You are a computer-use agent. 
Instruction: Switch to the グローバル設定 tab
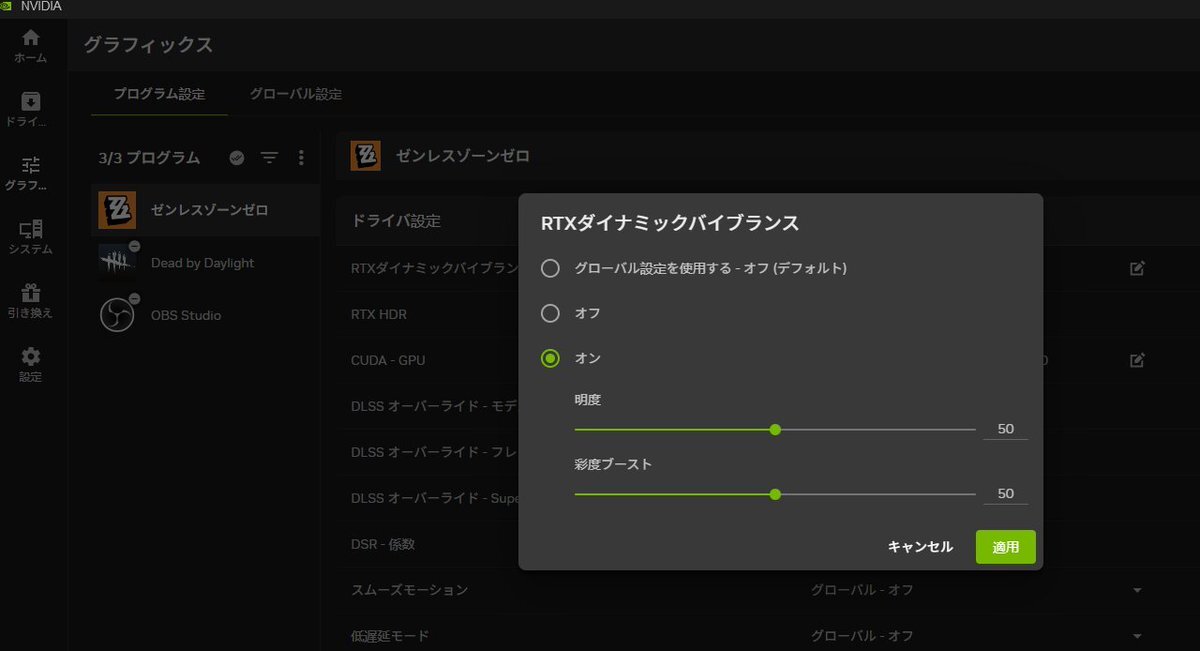click(x=296, y=94)
